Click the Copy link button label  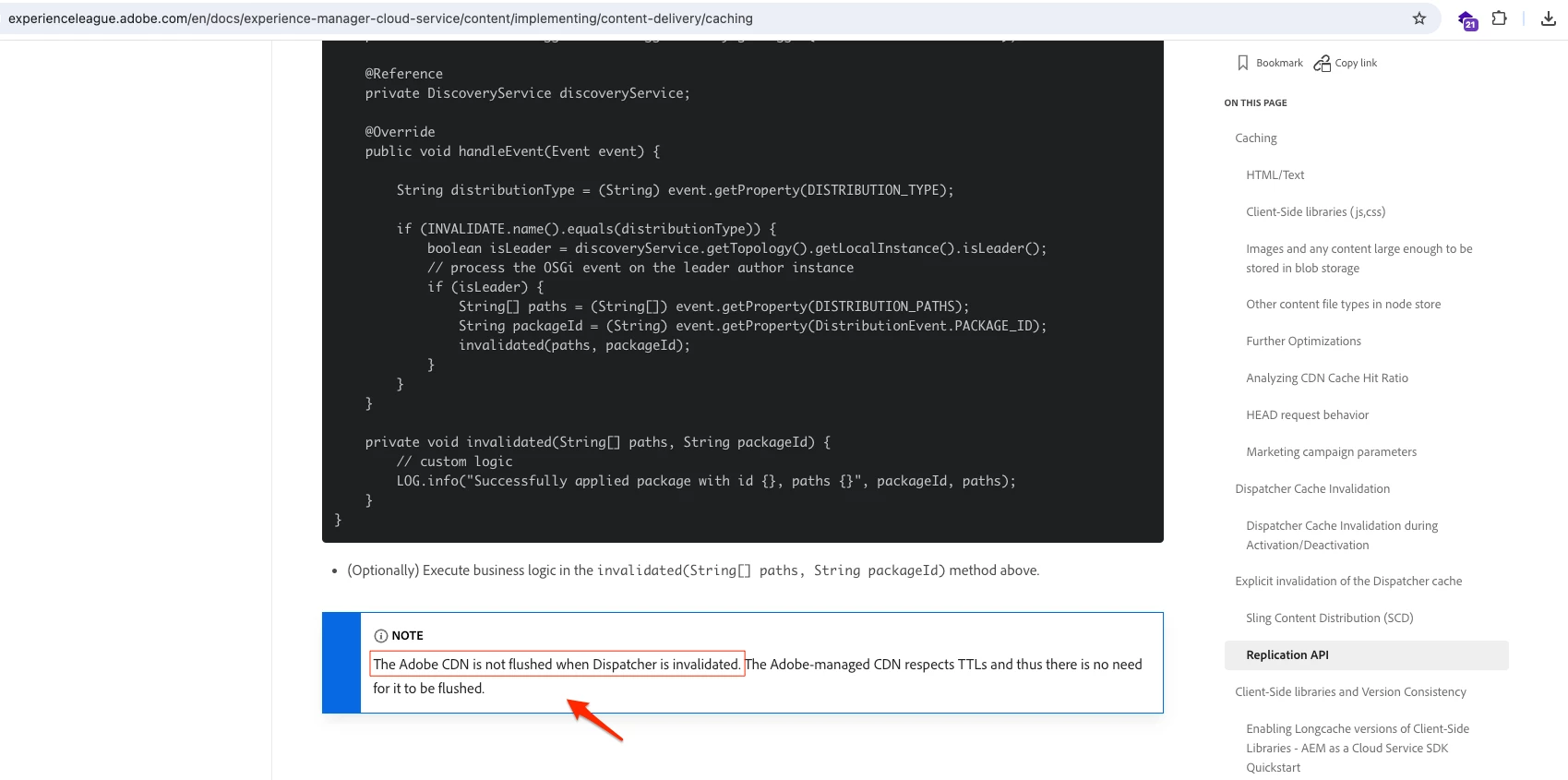1356,63
